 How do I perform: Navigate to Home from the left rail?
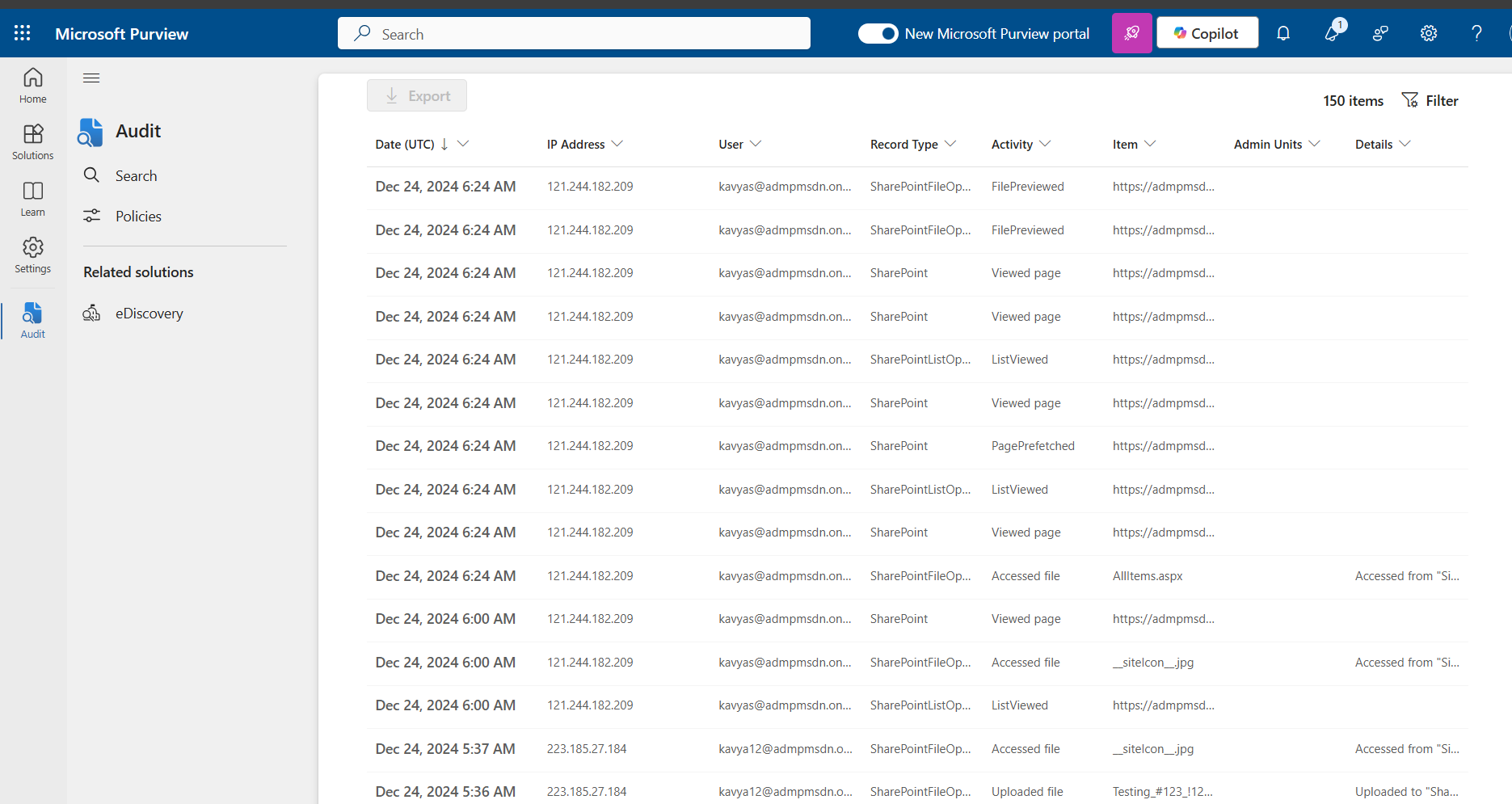click(32, 85)
